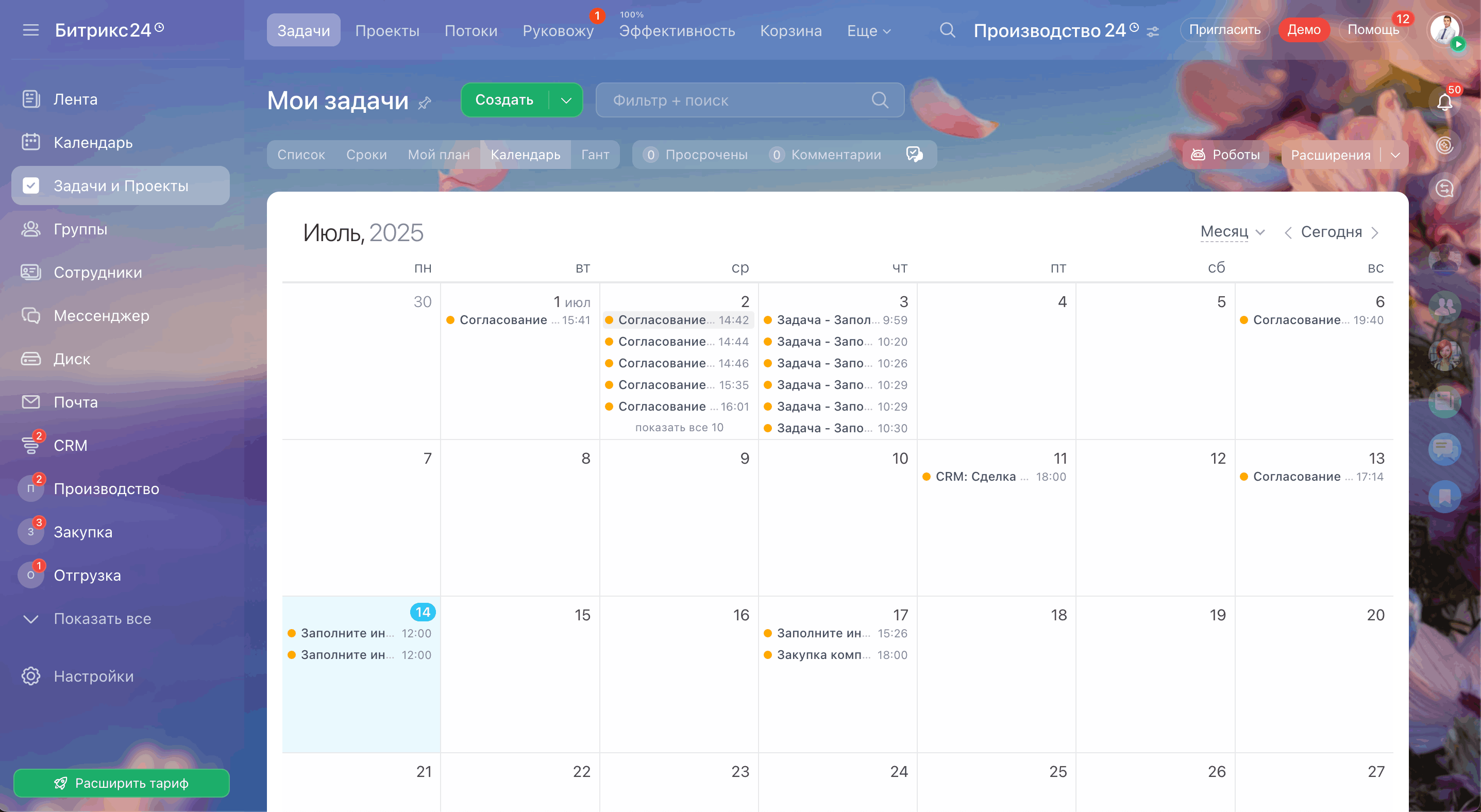
Task: Open workspace settings sliders near Производство 24
Action: [1152, 31]
